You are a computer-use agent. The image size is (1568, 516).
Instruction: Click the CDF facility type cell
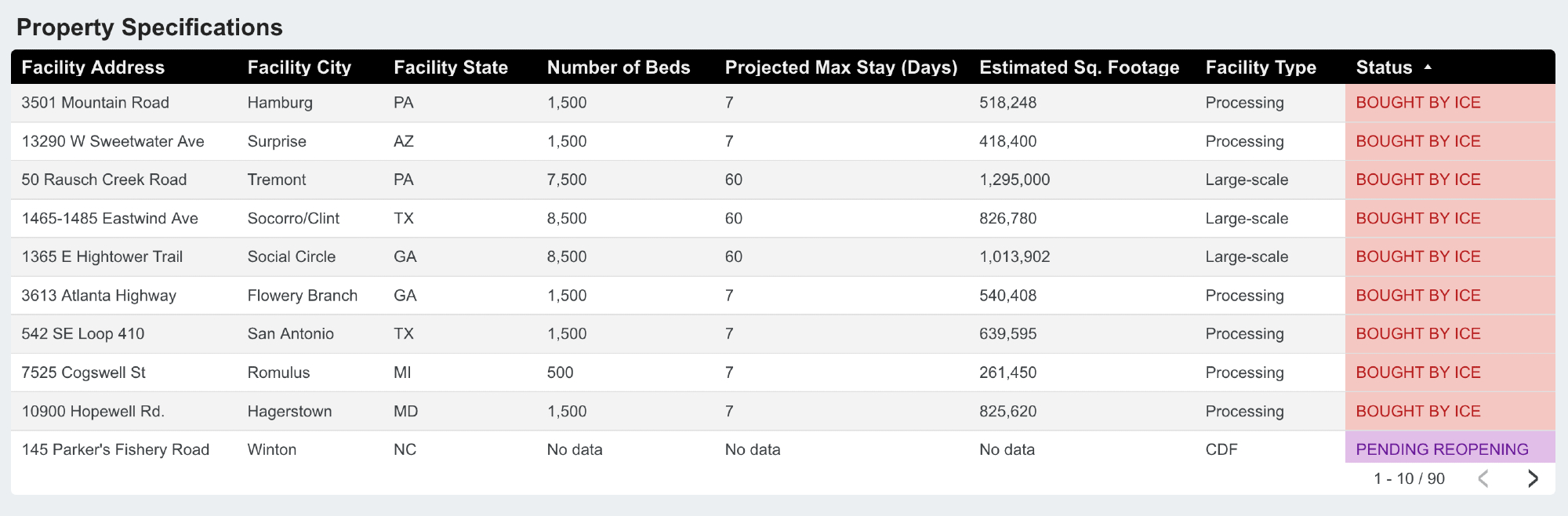click(x=1221, y=449)
